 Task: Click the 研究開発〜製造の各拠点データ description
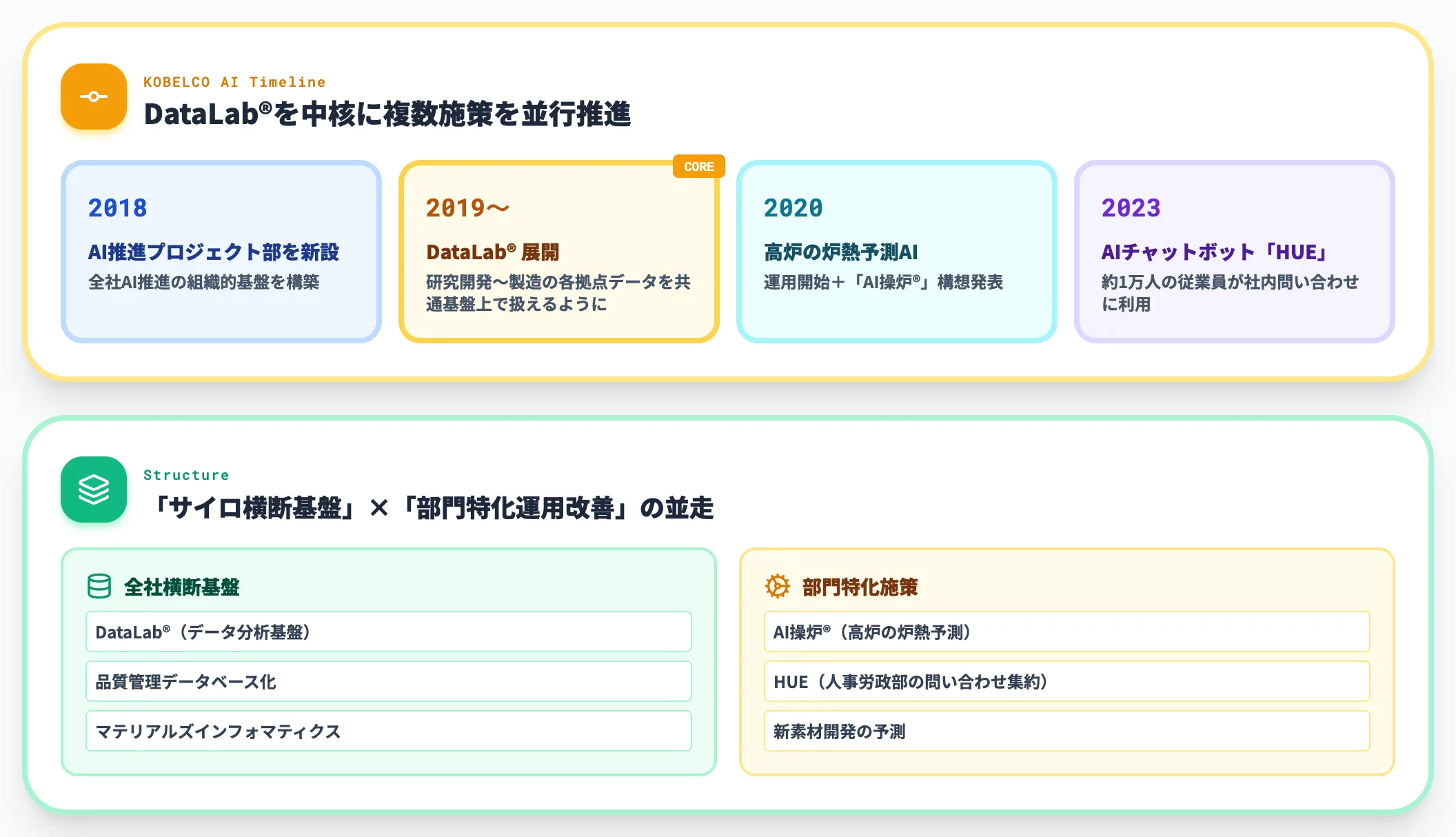click(x=558, y=293)
